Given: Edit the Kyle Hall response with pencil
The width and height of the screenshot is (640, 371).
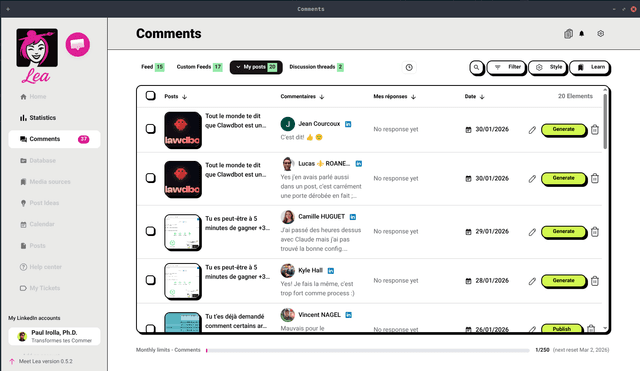Looking at the screenshot, I should (x=532, y=281).
